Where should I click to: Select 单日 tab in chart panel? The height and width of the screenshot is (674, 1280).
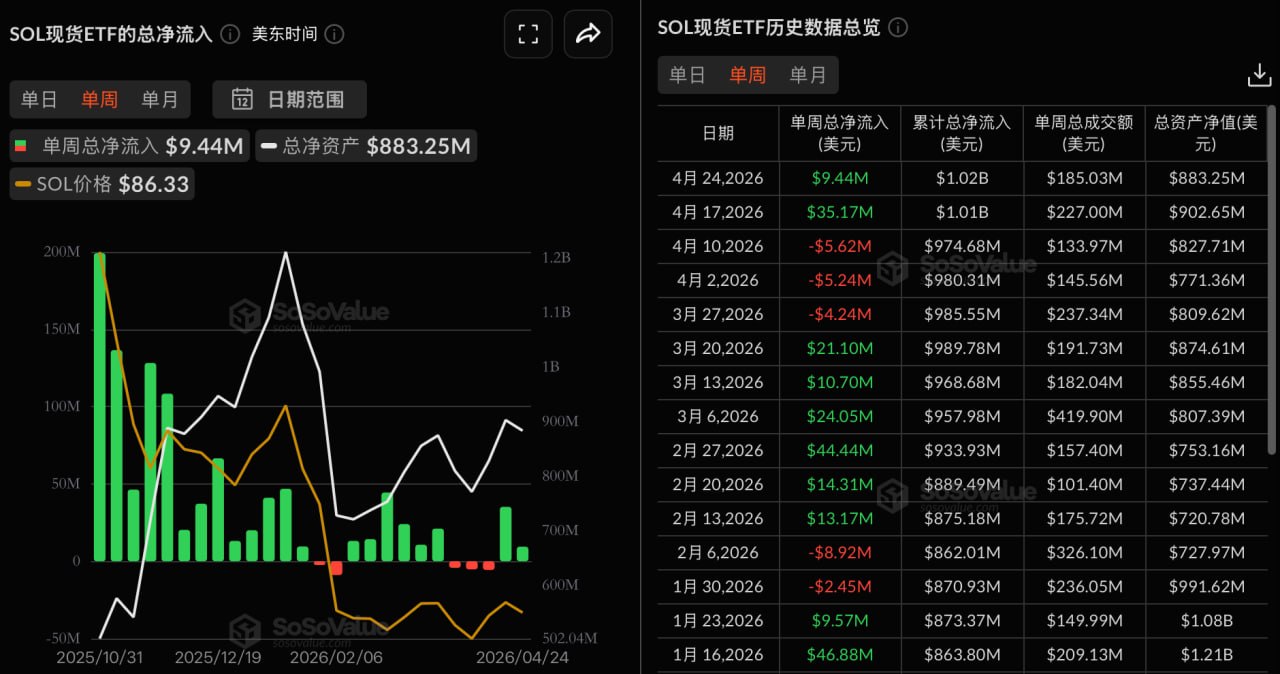[x=40, y=99]
